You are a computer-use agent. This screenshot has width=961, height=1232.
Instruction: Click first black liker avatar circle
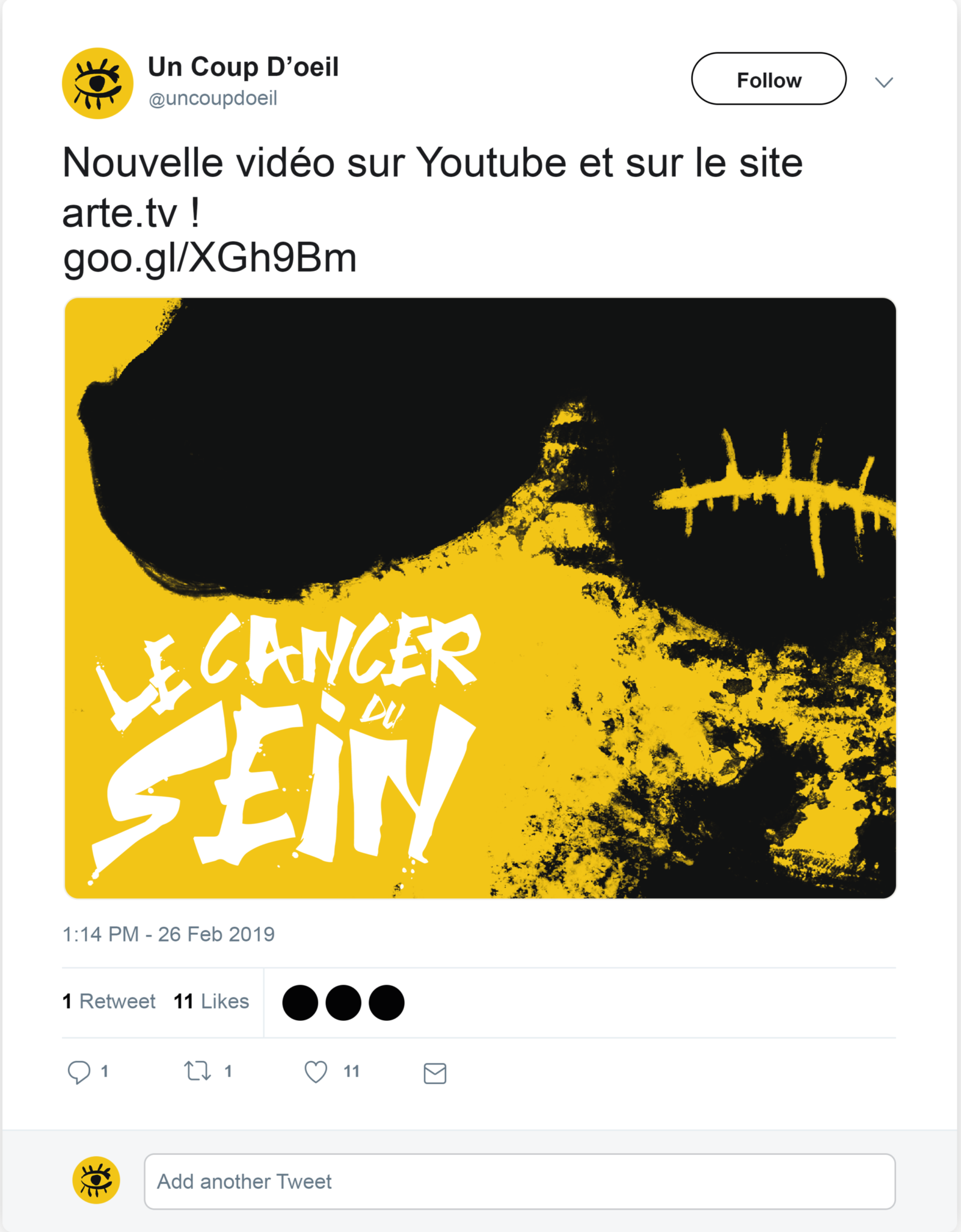(300, 1003)
